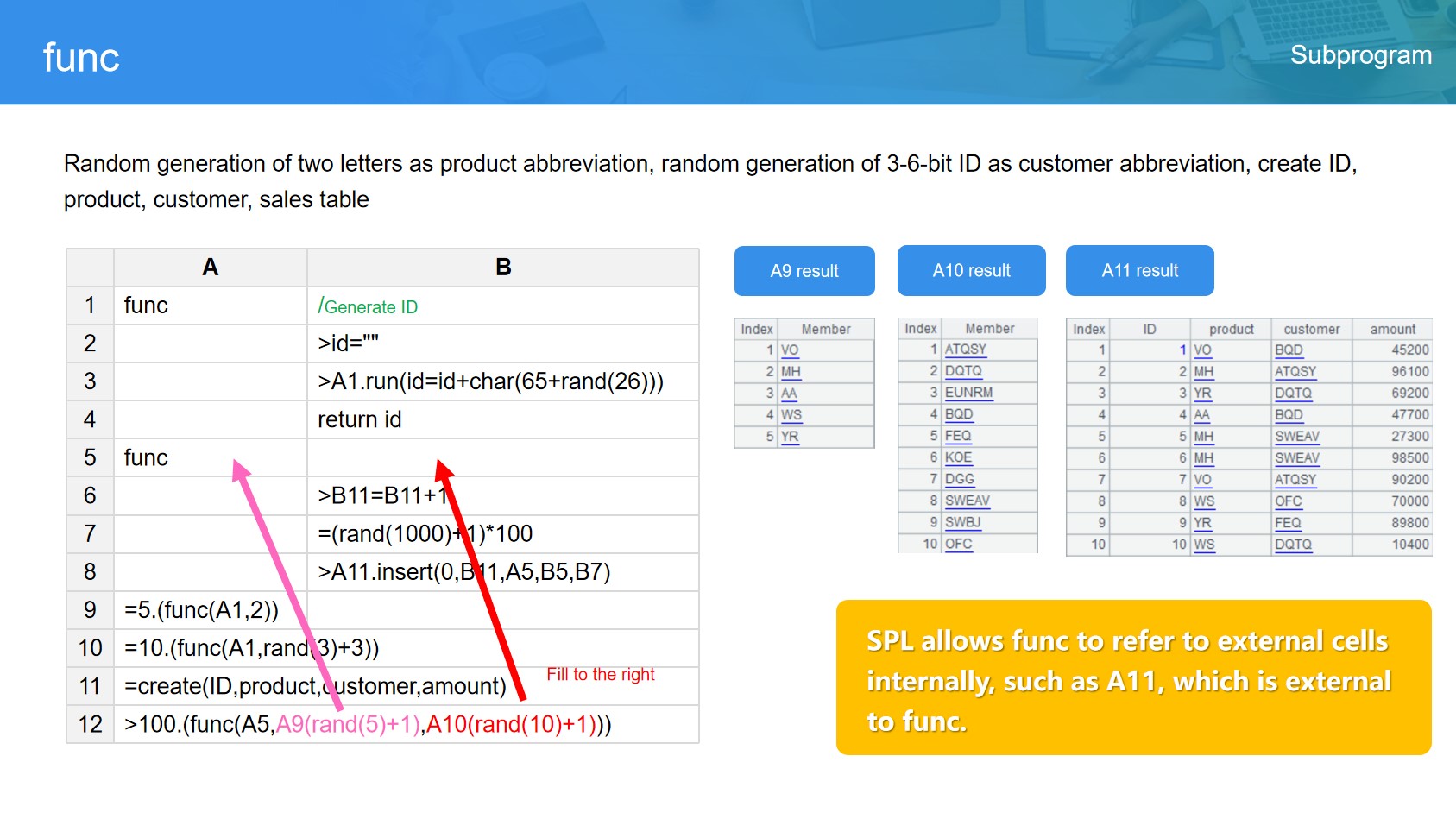Click VO entry in the A9 result table

(790, 350)
